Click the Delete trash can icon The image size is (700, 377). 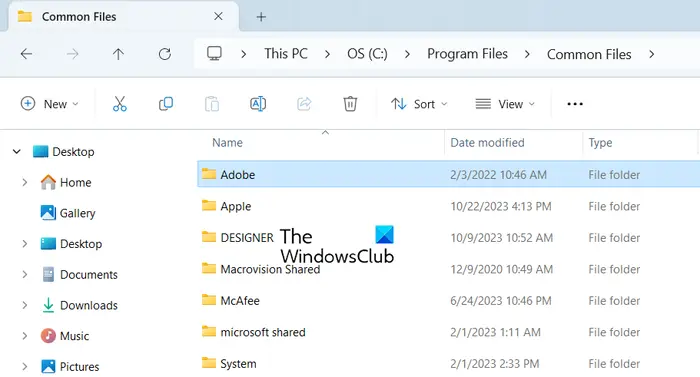coord(350,104)
